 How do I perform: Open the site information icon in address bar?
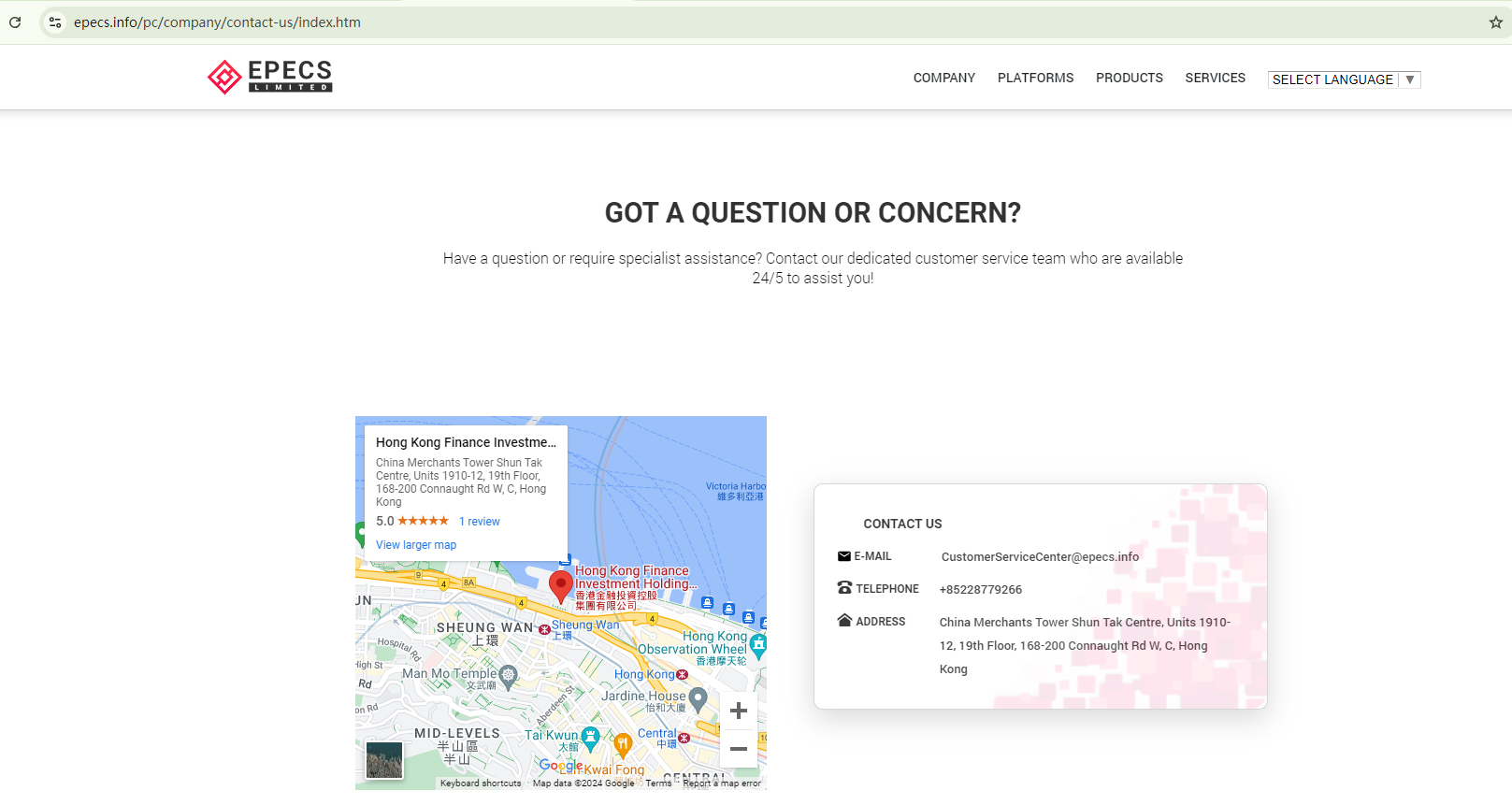[55, 22]
